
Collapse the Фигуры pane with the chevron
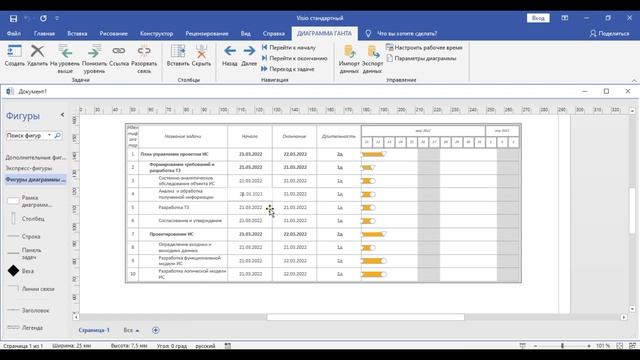click(x=62, y=115)
